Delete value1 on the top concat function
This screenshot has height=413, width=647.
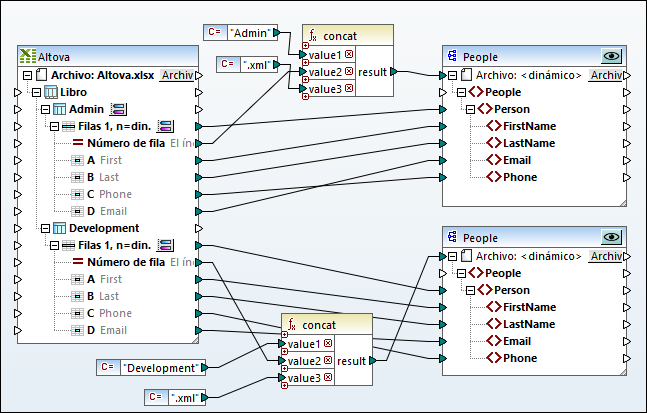(x=348, y=55)
